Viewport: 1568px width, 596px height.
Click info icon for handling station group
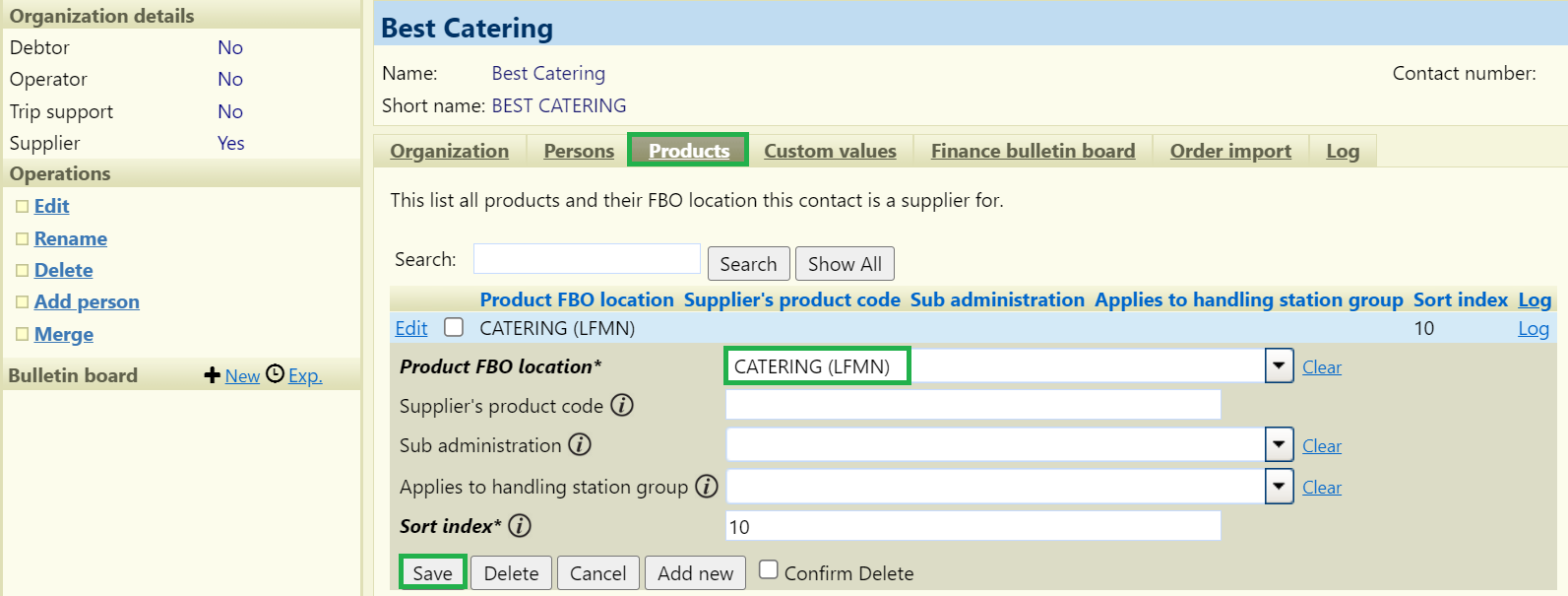[707, 486]
